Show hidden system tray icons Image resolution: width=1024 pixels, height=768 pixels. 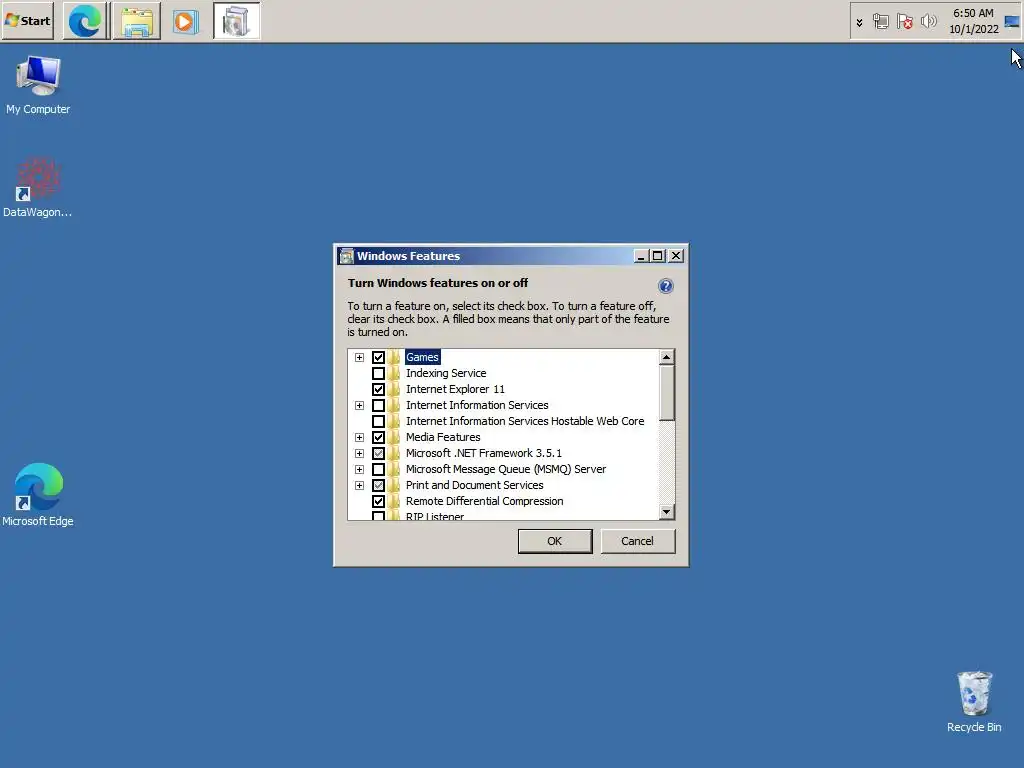859,22
